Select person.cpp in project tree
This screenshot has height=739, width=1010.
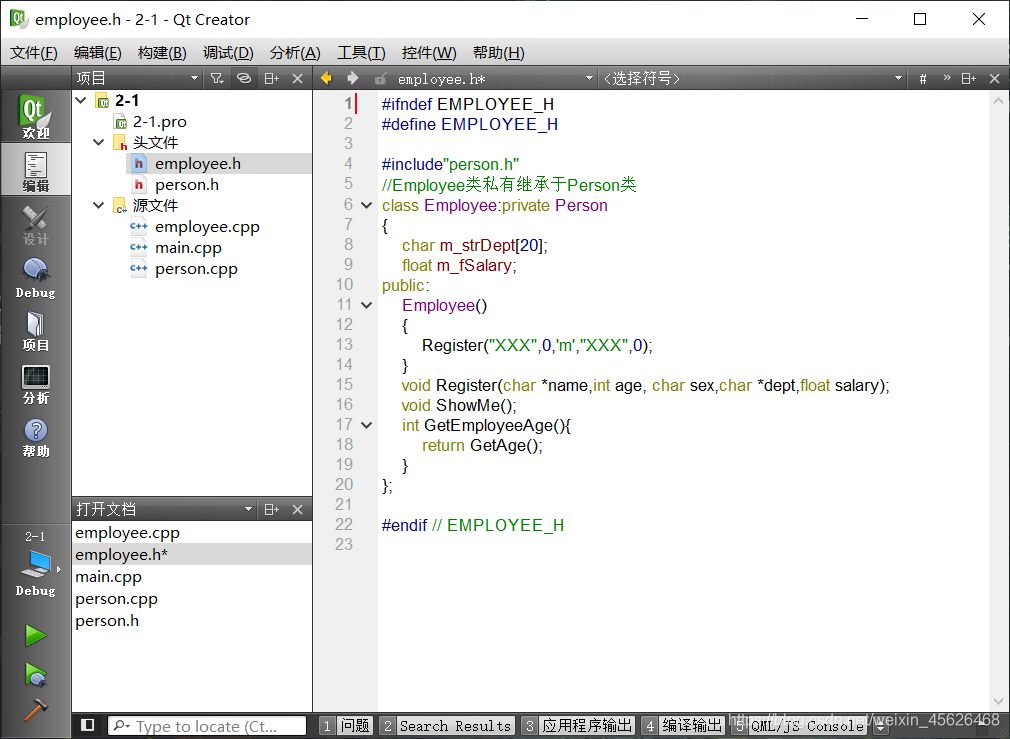[x=196, y=269]
